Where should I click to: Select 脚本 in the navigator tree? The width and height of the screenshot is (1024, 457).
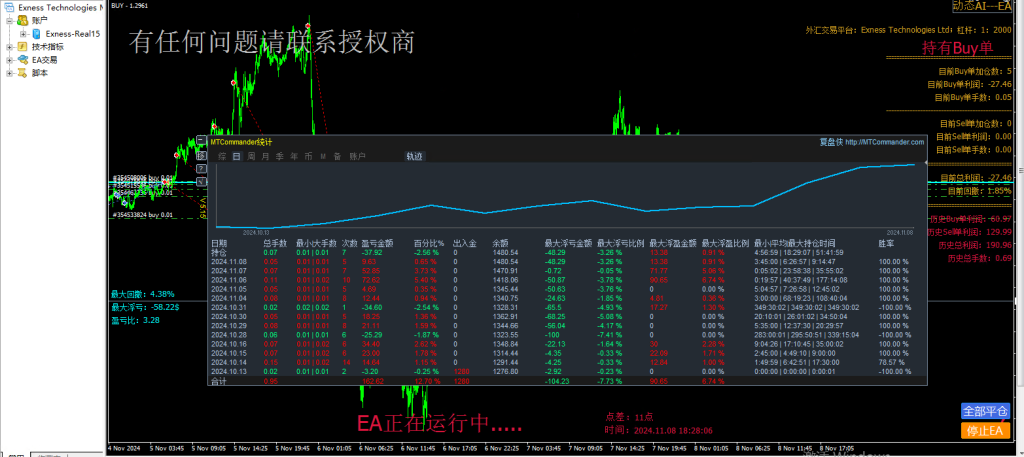click(39, 73)
